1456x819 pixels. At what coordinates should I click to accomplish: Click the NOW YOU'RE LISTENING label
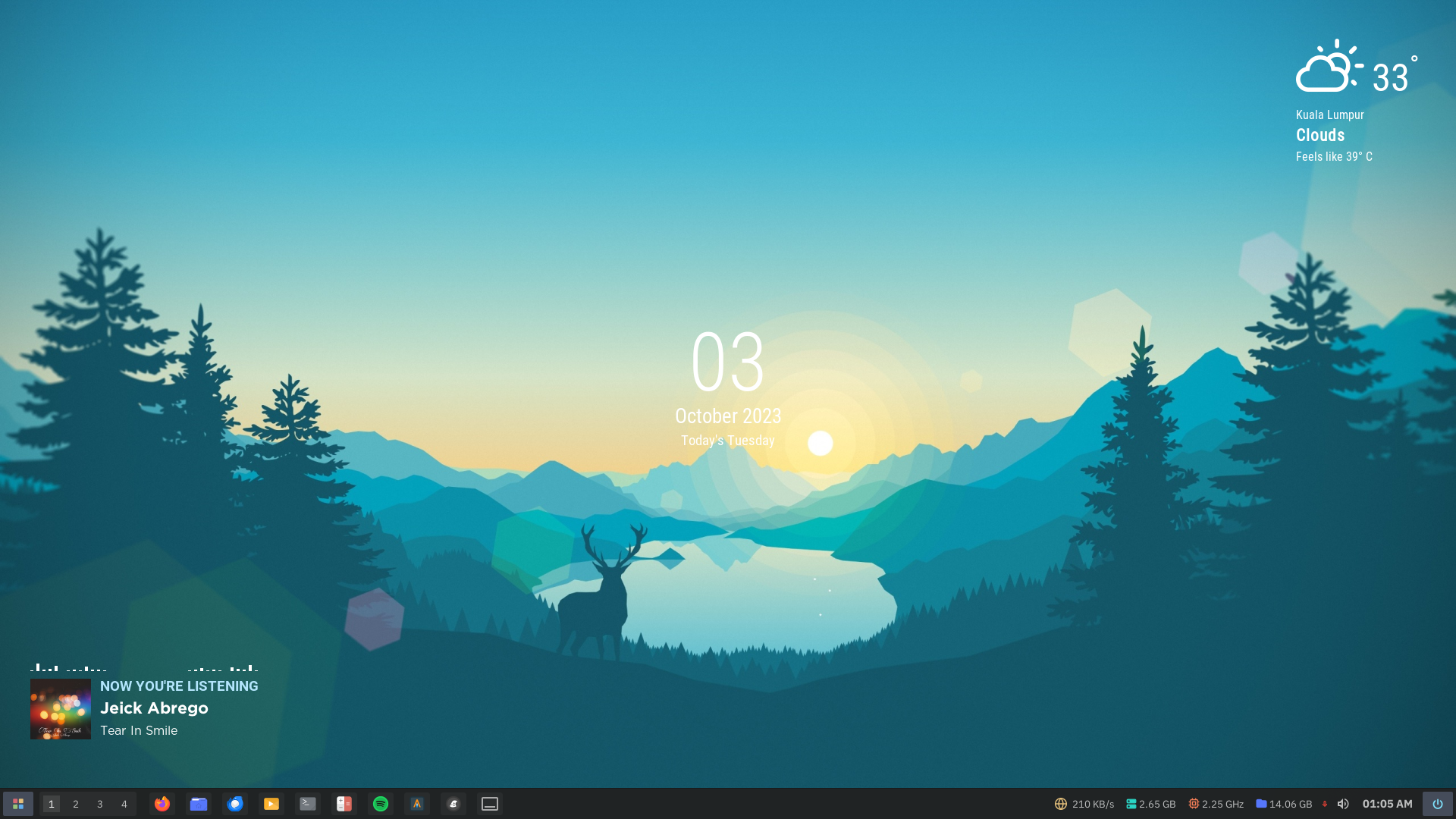click(179, 686)
